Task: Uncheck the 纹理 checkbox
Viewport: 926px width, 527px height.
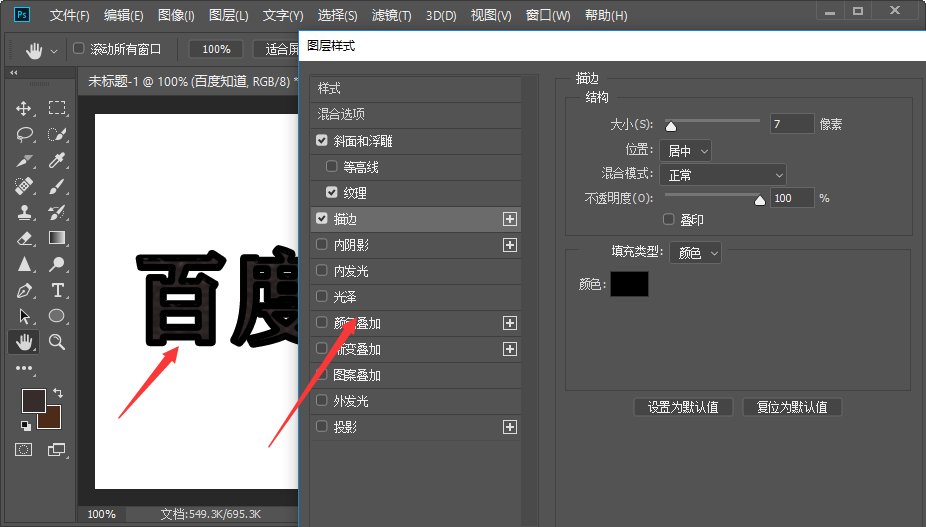Action: coord(331,193)
